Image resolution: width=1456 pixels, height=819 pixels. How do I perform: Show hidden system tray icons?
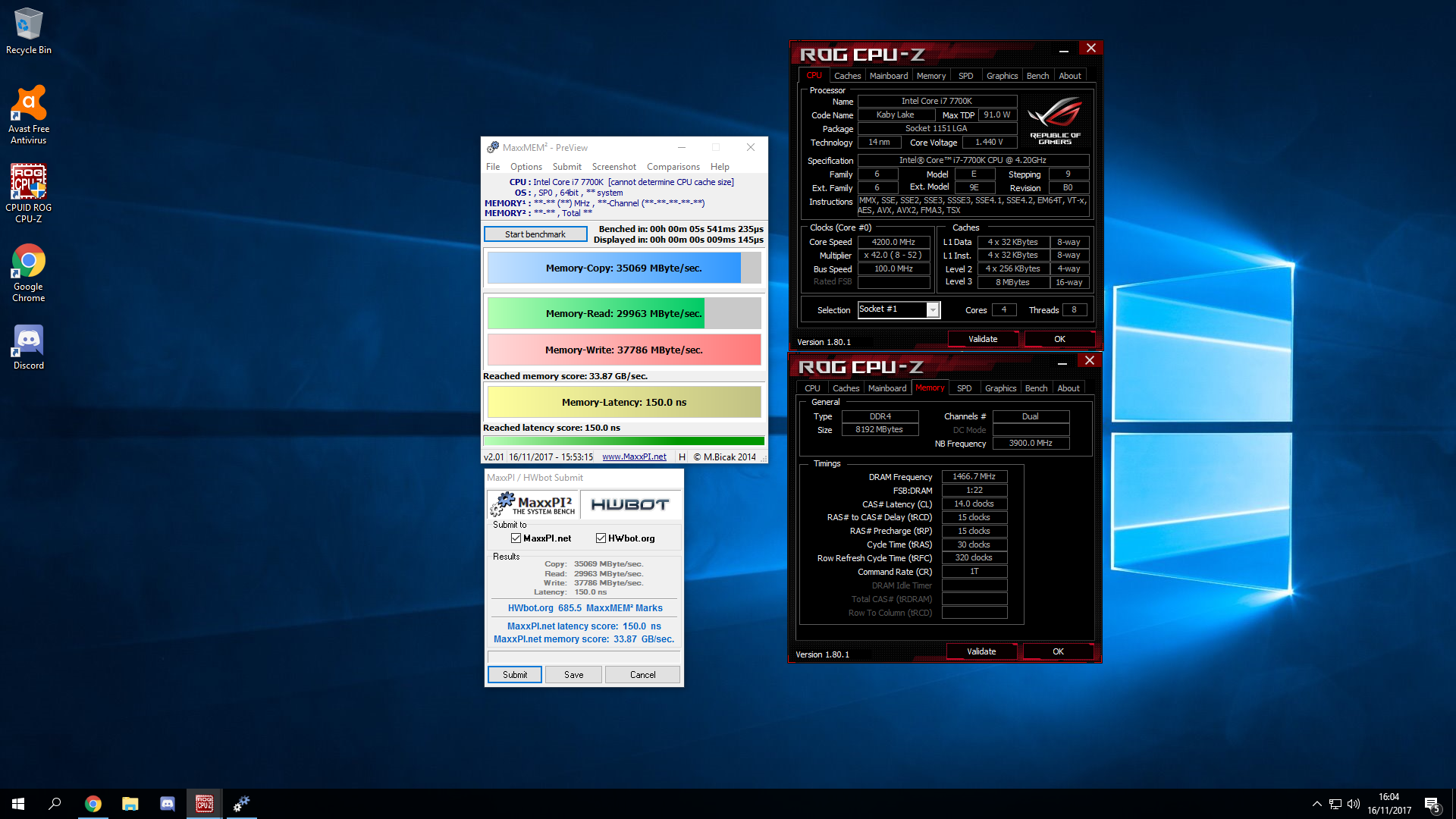[x=1317, y=804]
